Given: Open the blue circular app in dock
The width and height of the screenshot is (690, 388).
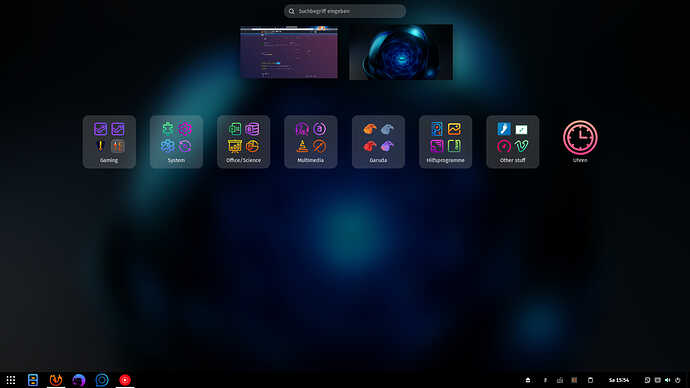Looking at the screenshot, I should (x=102, y=380).
